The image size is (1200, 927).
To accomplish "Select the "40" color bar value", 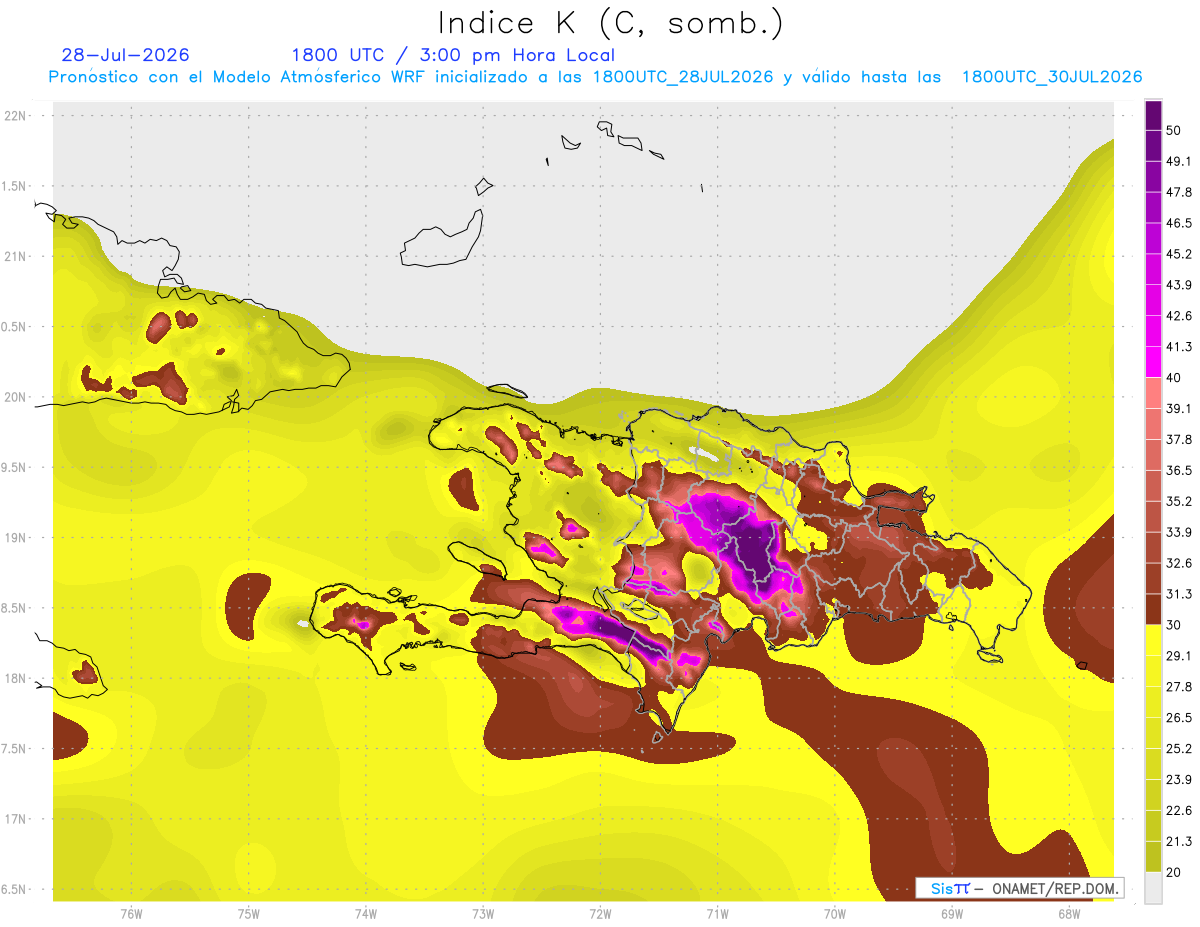I will point(1174,378).
